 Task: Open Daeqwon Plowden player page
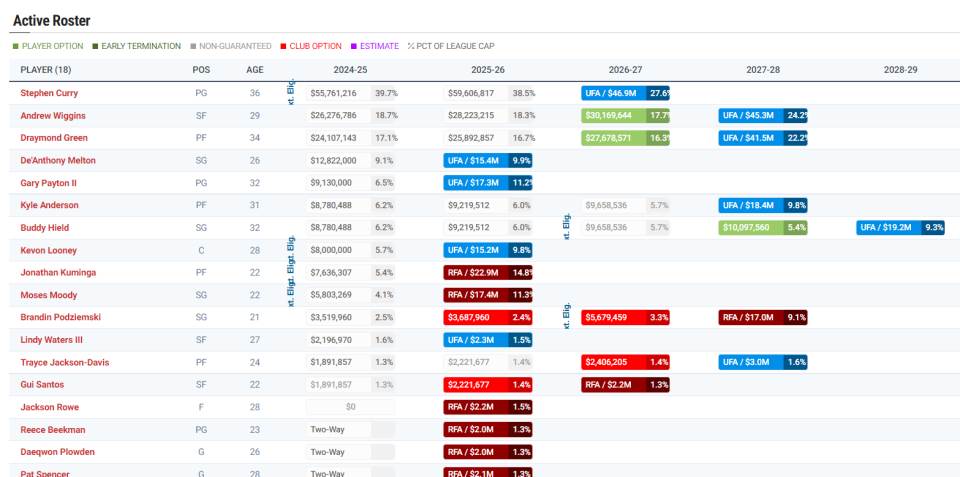(57, 452)
